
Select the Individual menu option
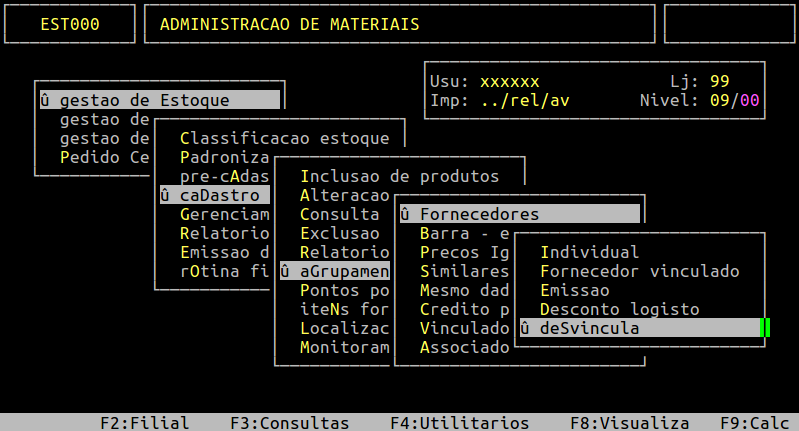click(x=589, y=252)
